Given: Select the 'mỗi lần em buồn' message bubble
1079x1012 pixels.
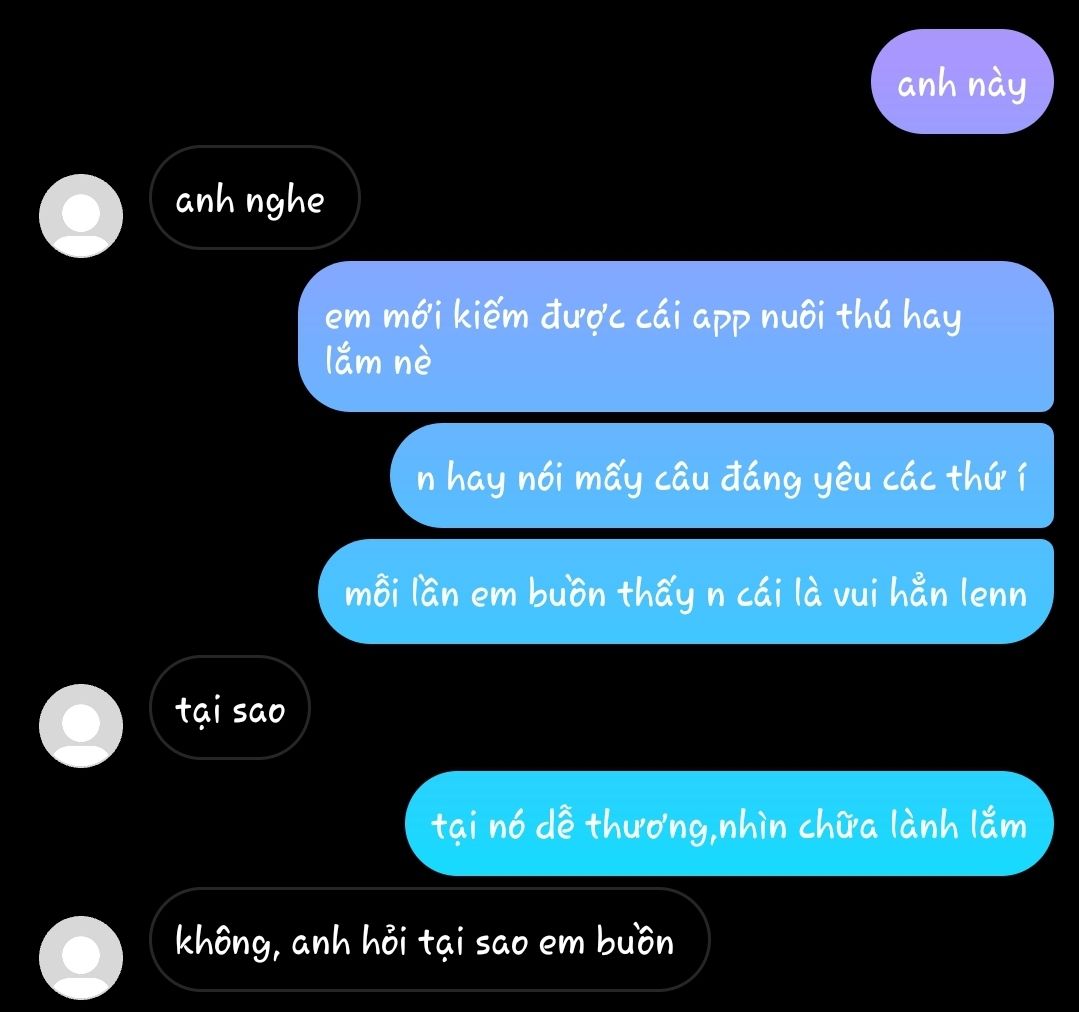Looking at the screenshot, I should point(686,592).
